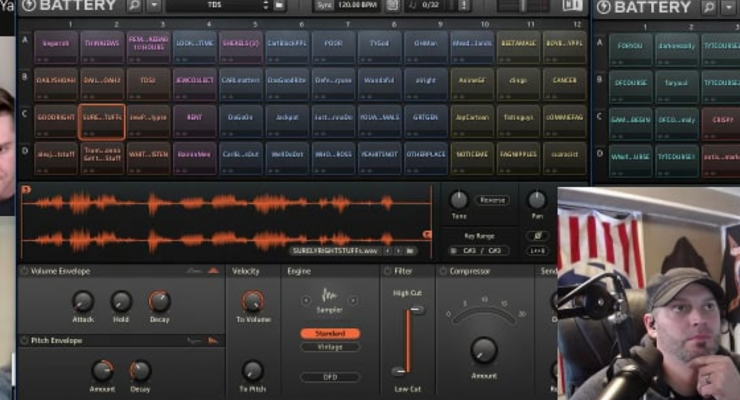
Task: Click the phase invert icon below Pan
Action: [539, 234]
